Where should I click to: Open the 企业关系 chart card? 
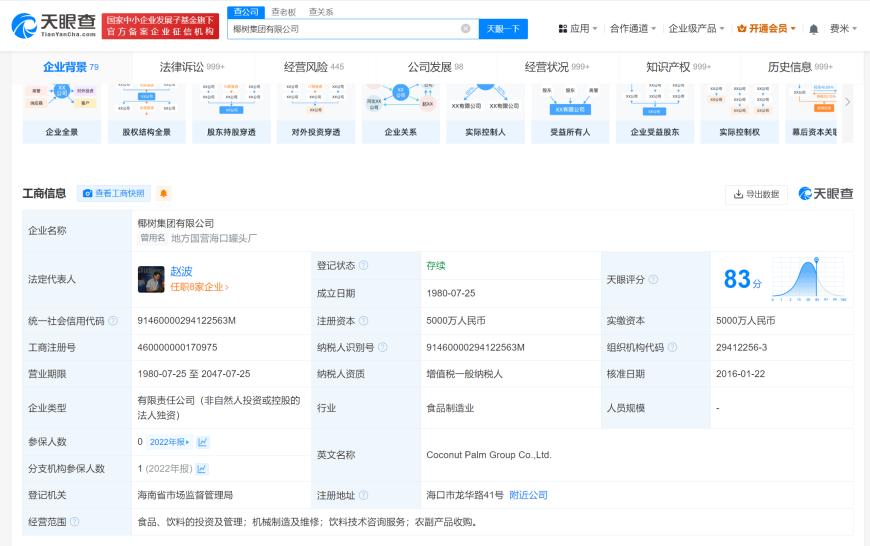(401, 114)
